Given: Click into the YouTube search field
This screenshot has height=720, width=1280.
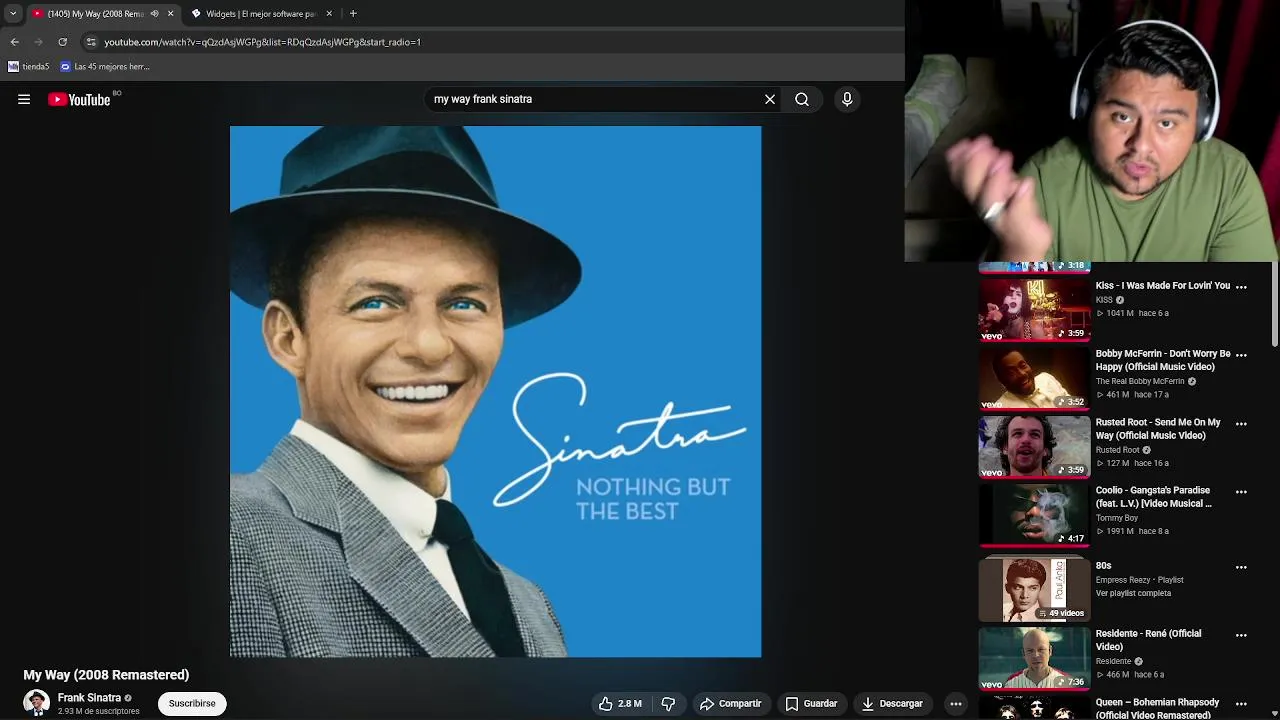Looking at the screenshot, I should point(595,99).
